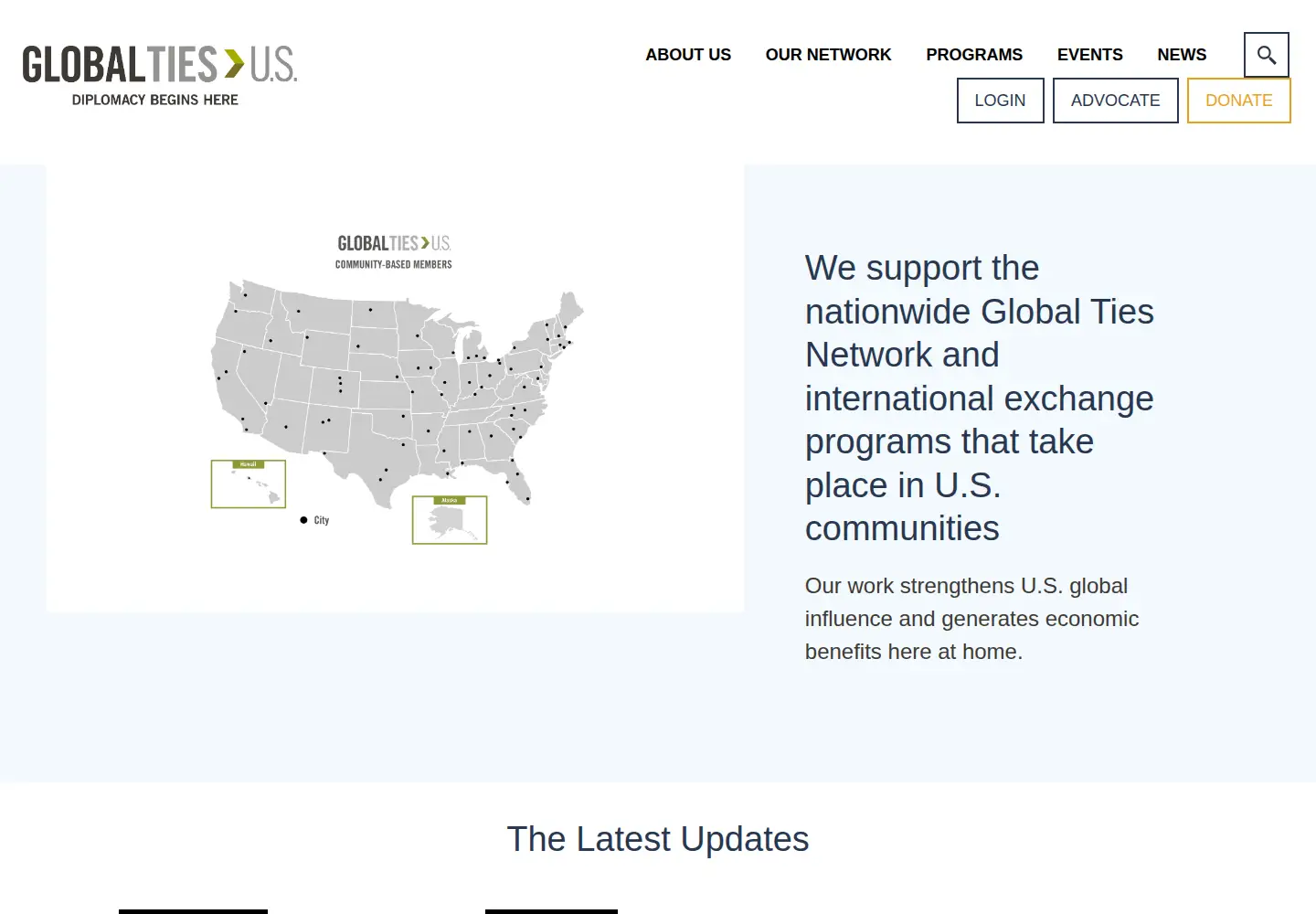Screen dimensions: 1316x914
Task: Click the Alaska inset on the map
Action: (450, 520)
